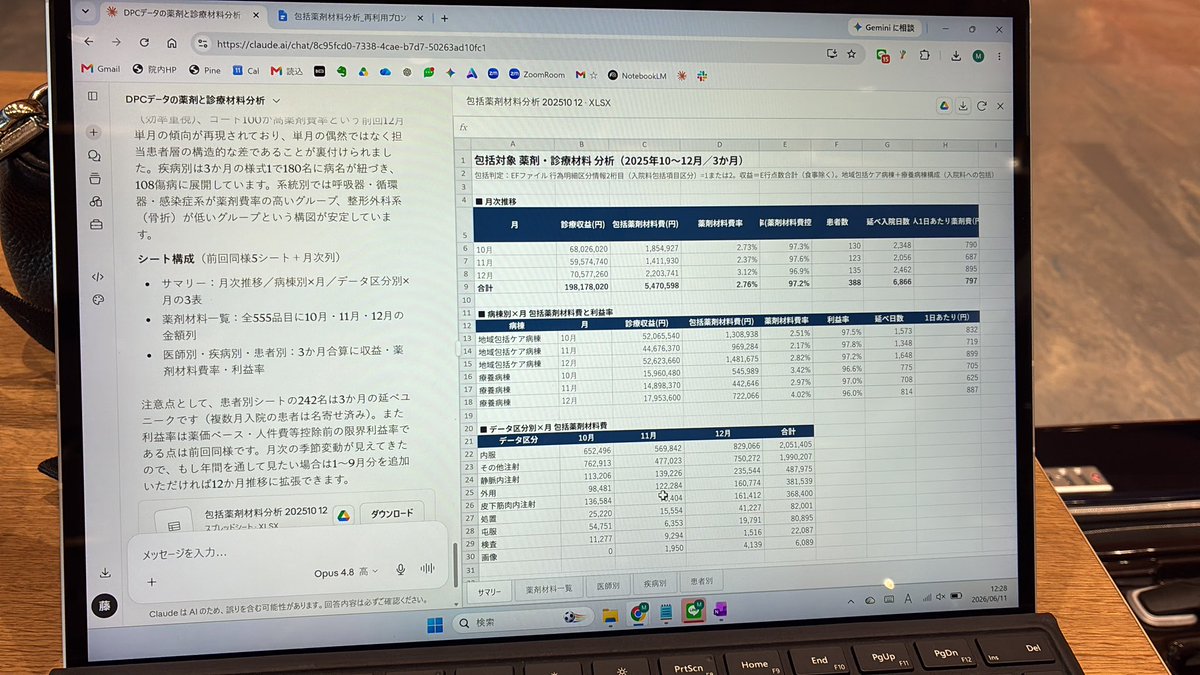This screenshot has width=1200, height=675.
Task: Open the Chrome profile M avatar
Action: [977, 57]
